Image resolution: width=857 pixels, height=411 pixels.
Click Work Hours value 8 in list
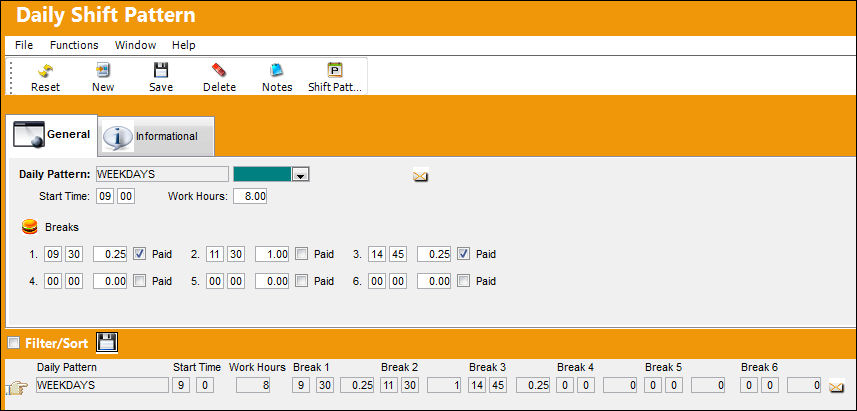click(253, 385)
